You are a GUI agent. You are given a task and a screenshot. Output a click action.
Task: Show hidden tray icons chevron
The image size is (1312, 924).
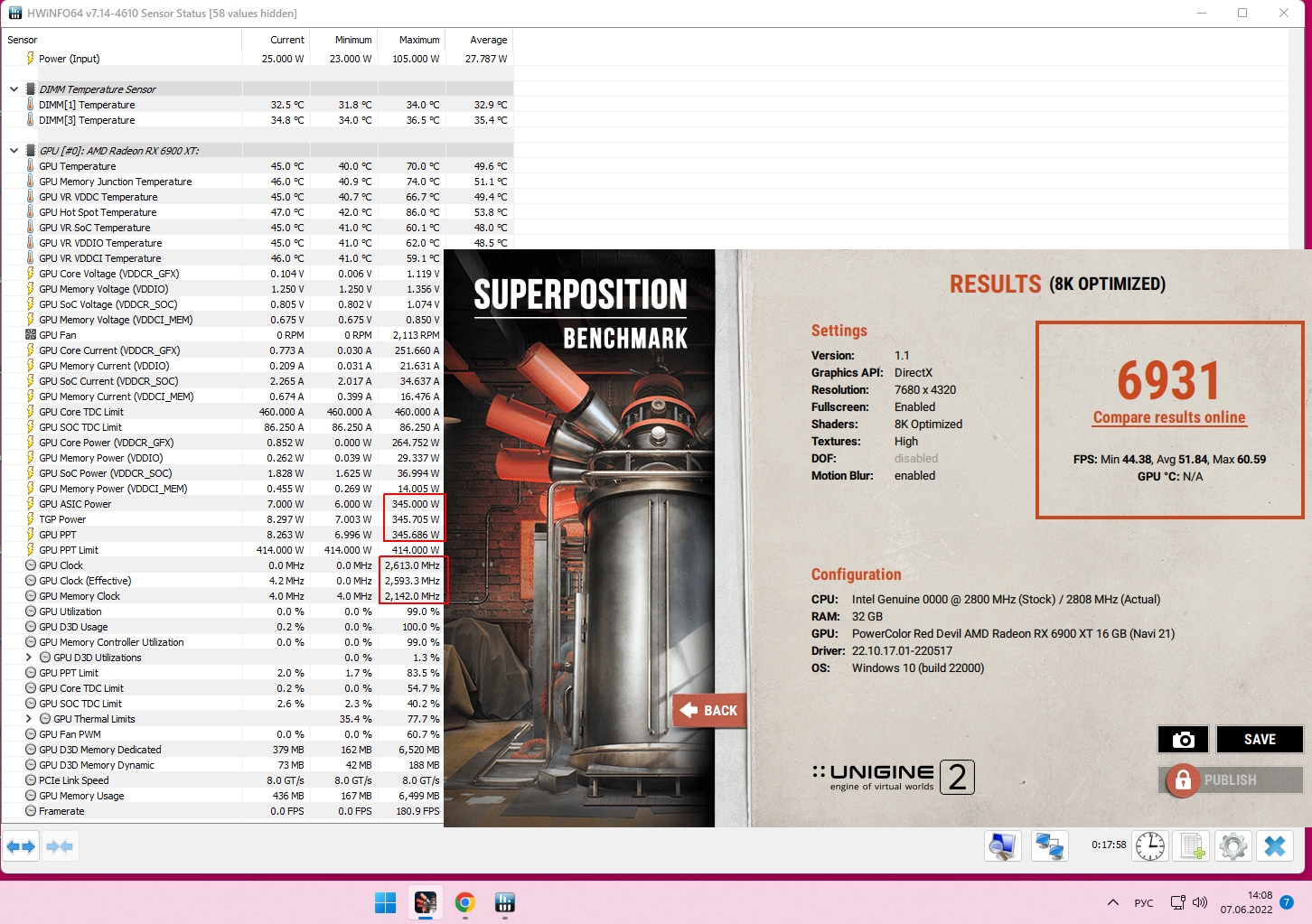point(1113,902)
